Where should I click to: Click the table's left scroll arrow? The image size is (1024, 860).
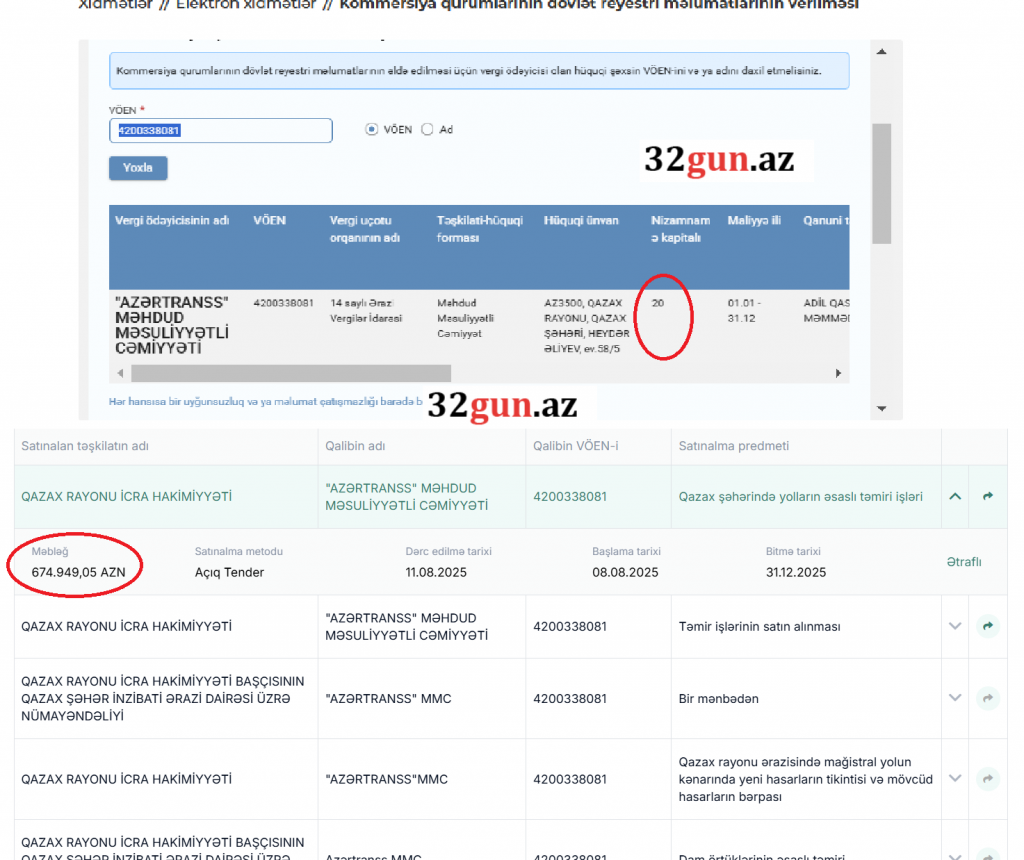pos(120,374)
